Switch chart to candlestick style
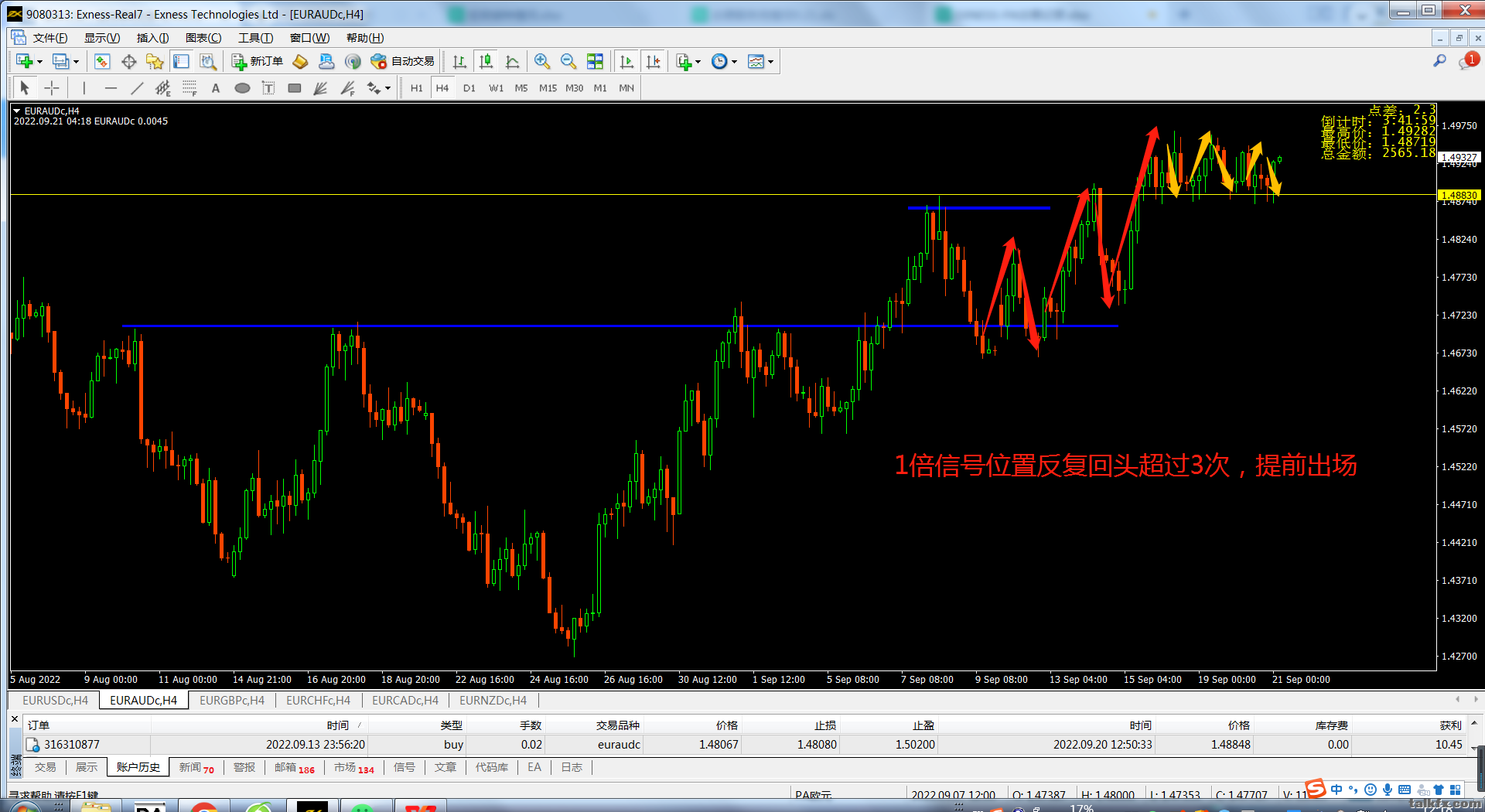Image resolution: width=1485 pixels, height=812 pixels. pyautogui.click(x=486, y=61)
